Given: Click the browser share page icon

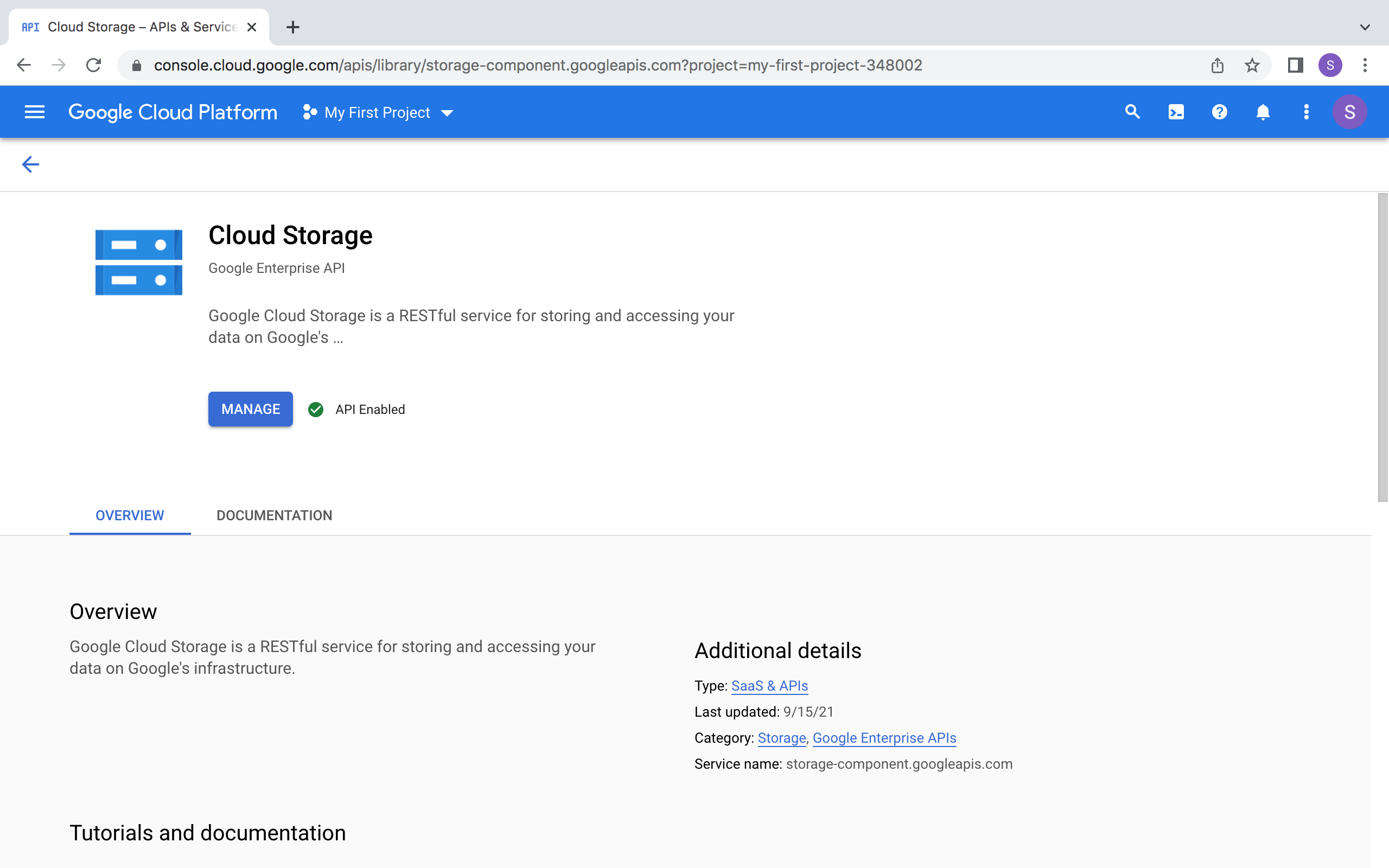Looking at the screenshot, I should click(1217, 66).
